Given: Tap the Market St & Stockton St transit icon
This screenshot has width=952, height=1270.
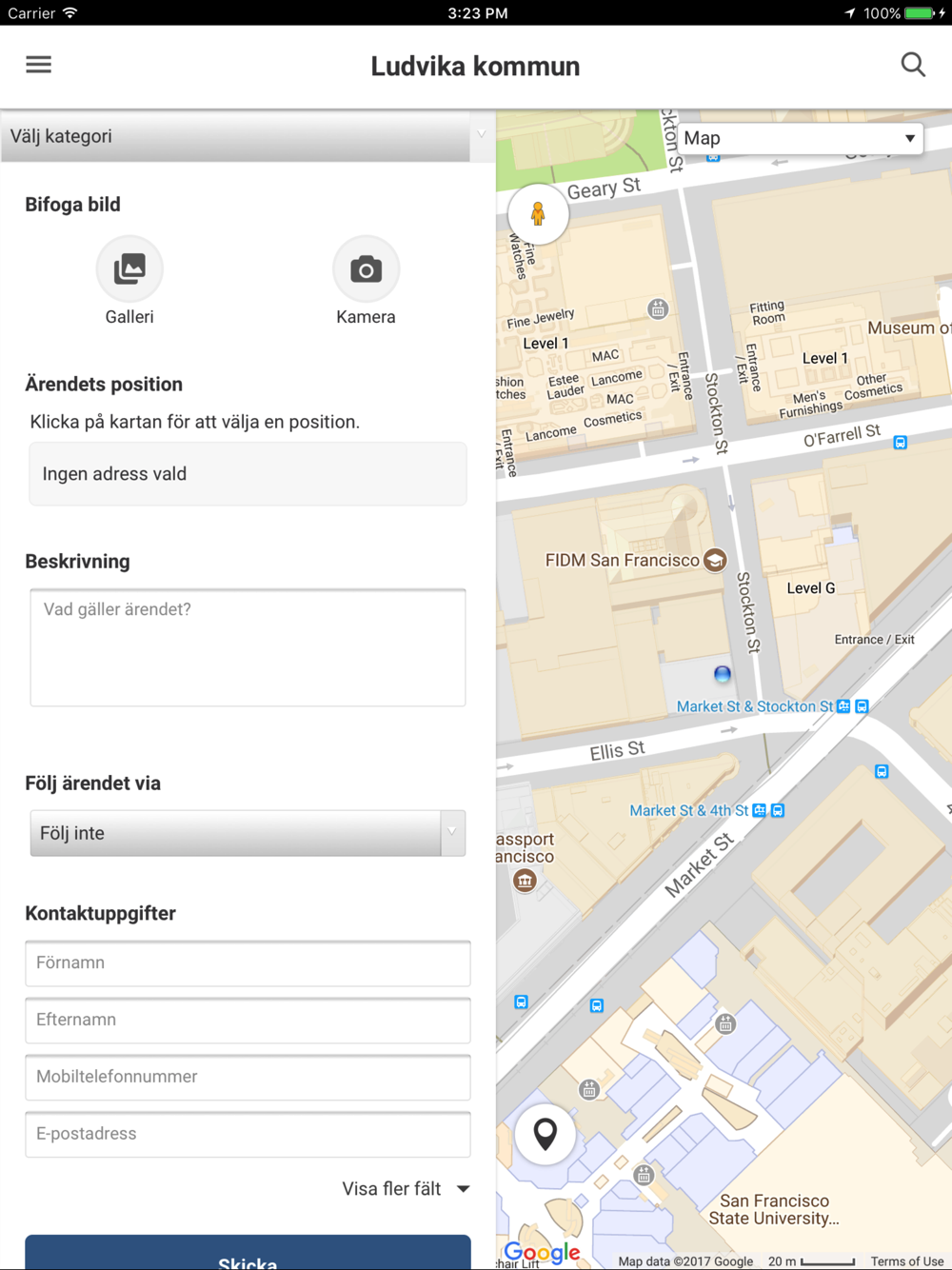Looking at the screenshot, I should point(843,706).
